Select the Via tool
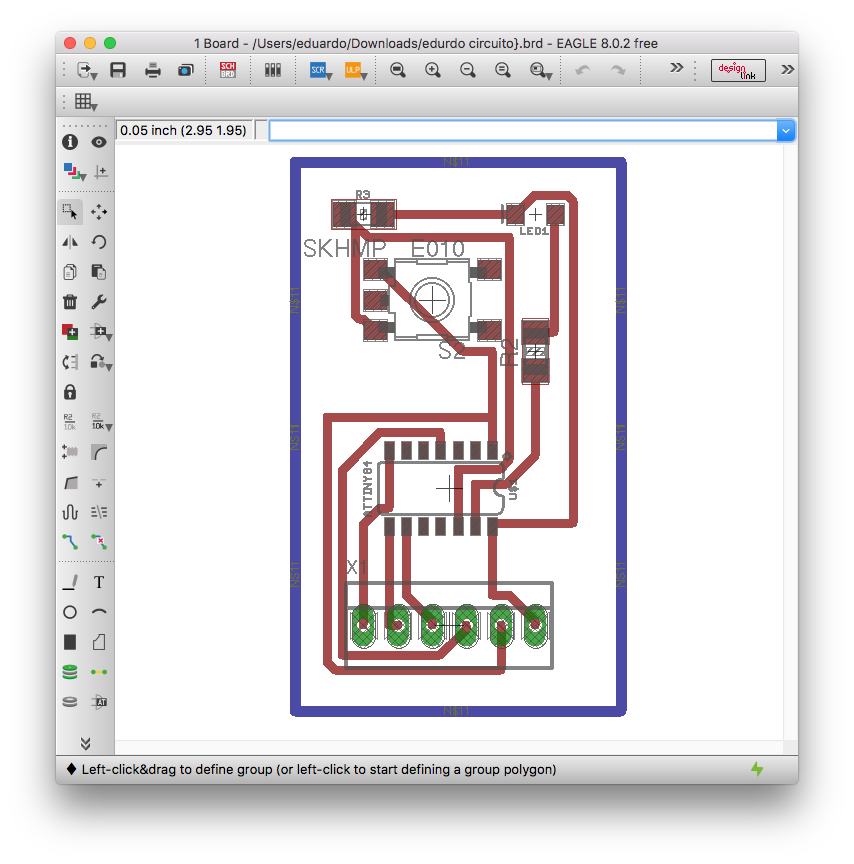This screenshot has height=864, width=854. (x=70, y=672)
